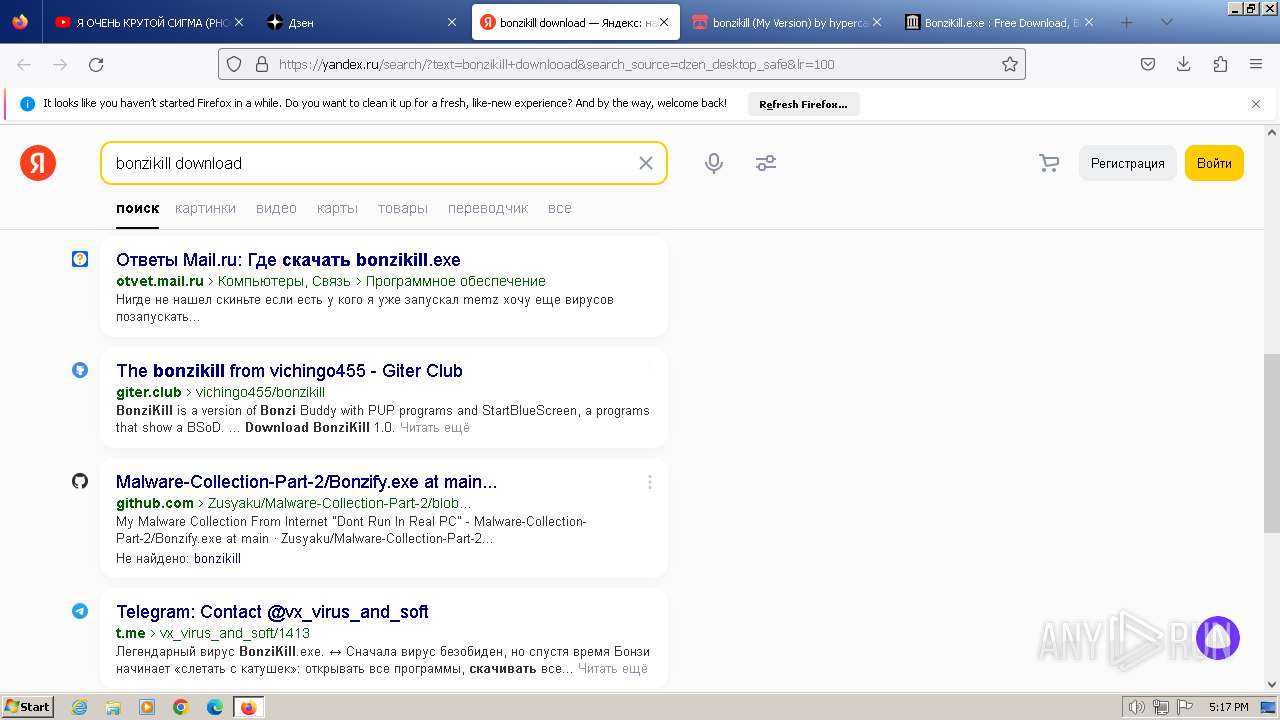
Task: Open the Windows Start button
Action: (x=27, y=707)
